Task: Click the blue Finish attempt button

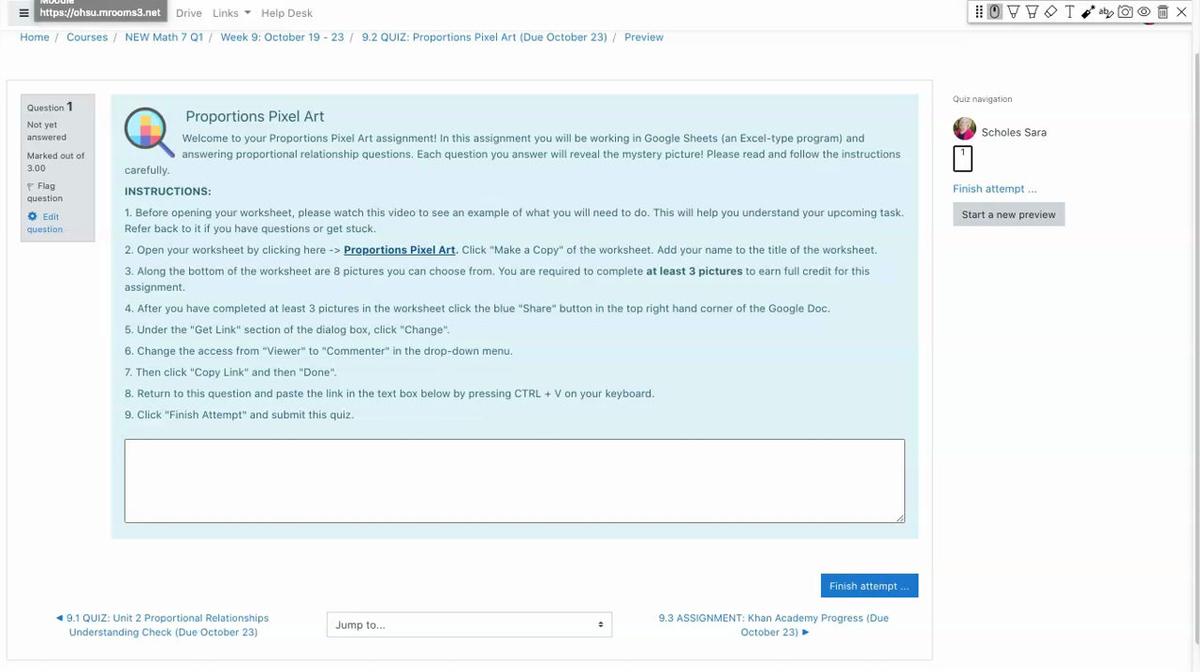Action: (868, 586)
